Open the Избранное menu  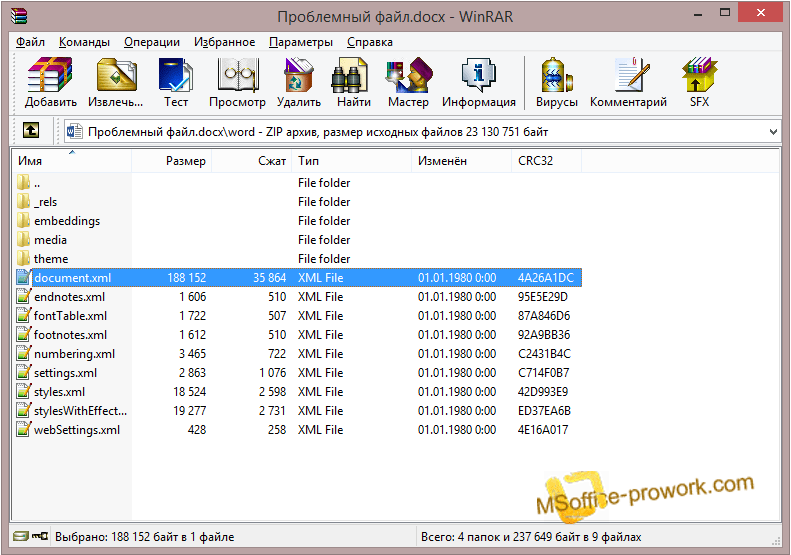click(224, 42)
